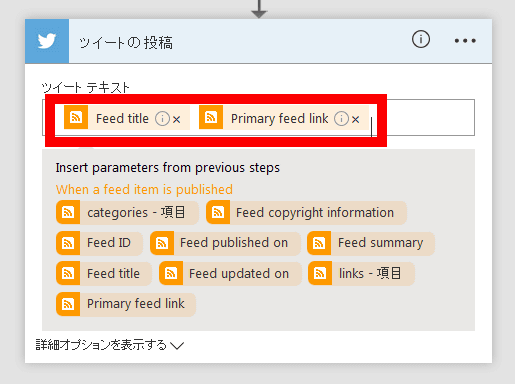The height and width of the screenshot is (384, 515).
Task: Add the links - 項目 parameter
Action: 361,274
